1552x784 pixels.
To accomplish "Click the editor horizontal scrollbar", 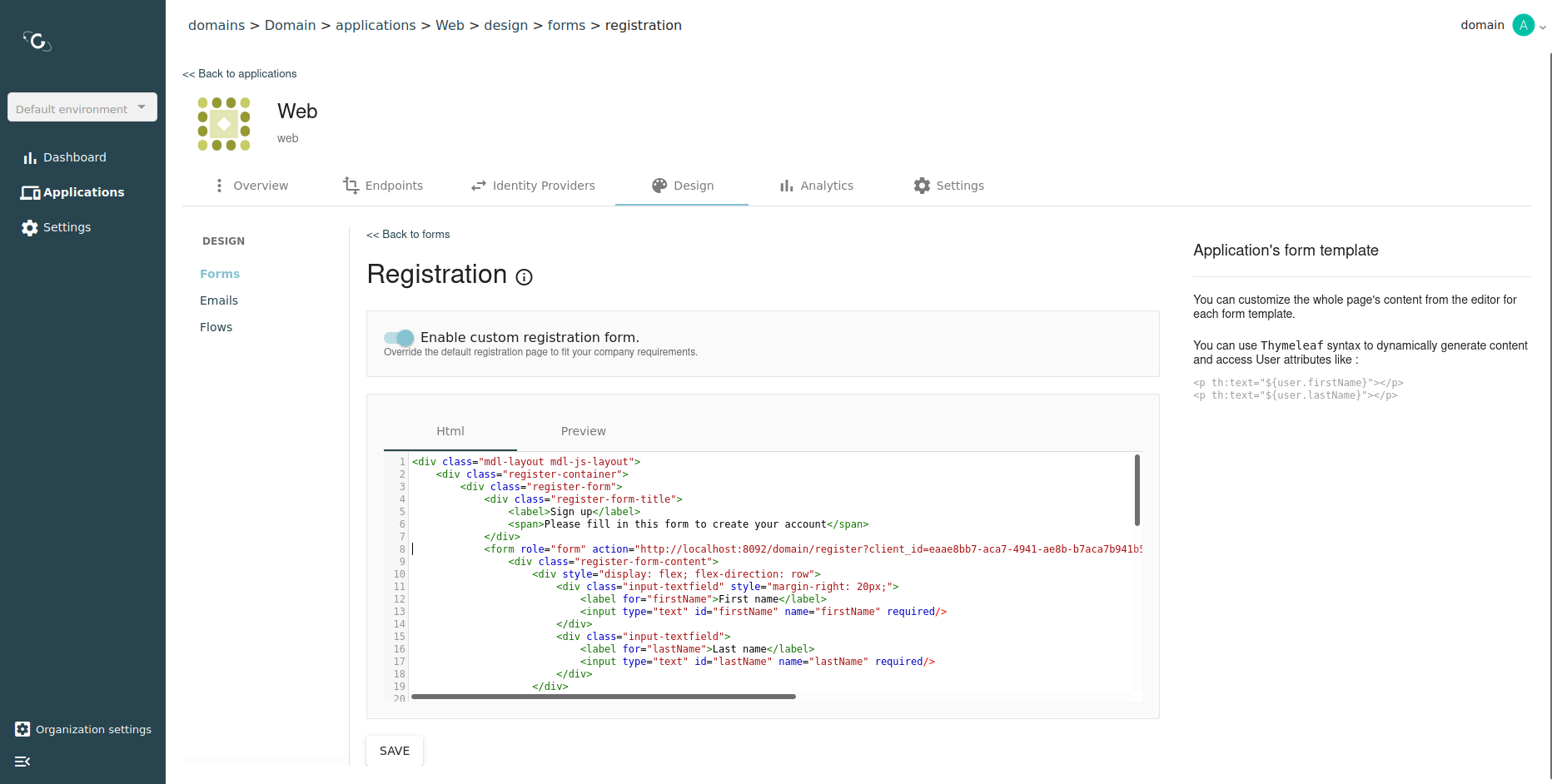I will [603, 697].
